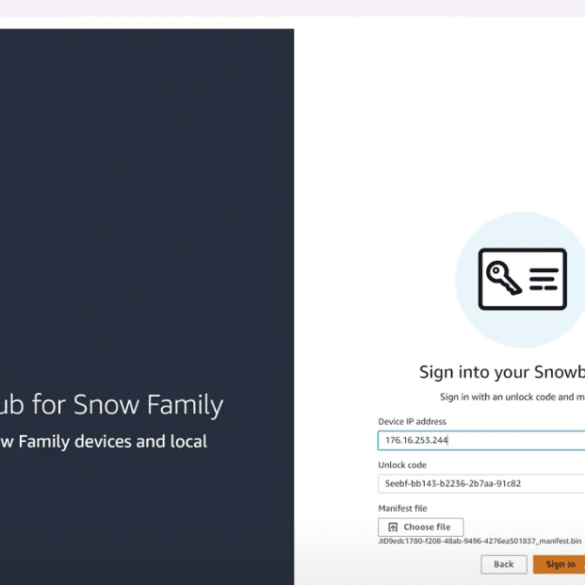This screenshot has width=585, height=585.
Task: Click the 'Sign in with an unlock code' subtitle
Action: (x=512, y=397)
